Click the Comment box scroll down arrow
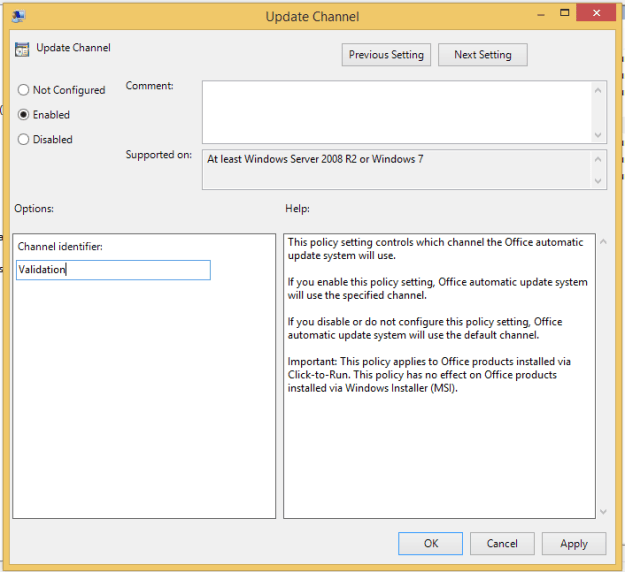 click(x=598, y=135)
